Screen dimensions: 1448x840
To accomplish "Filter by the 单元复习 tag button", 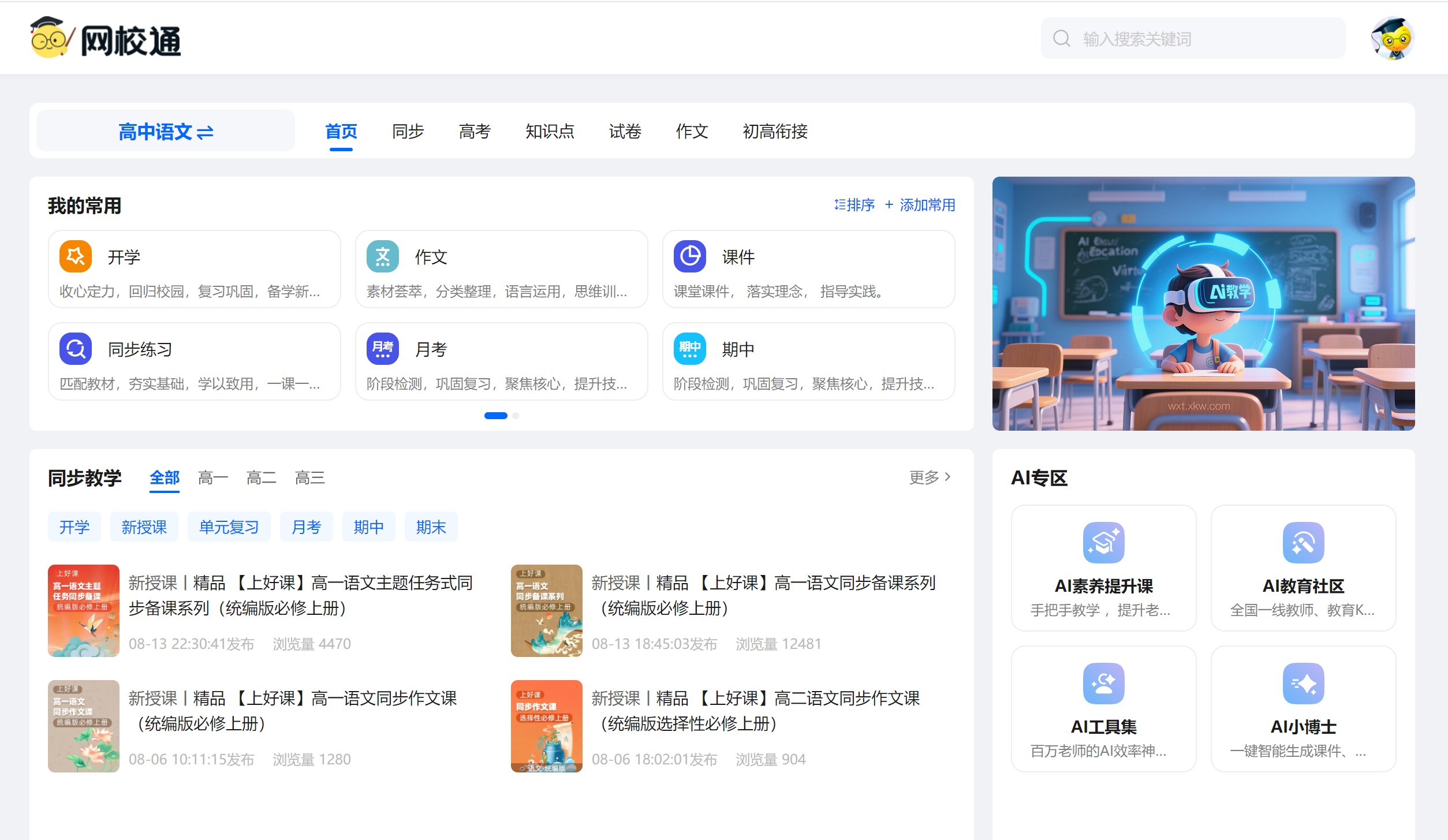I will coord(229,527).
